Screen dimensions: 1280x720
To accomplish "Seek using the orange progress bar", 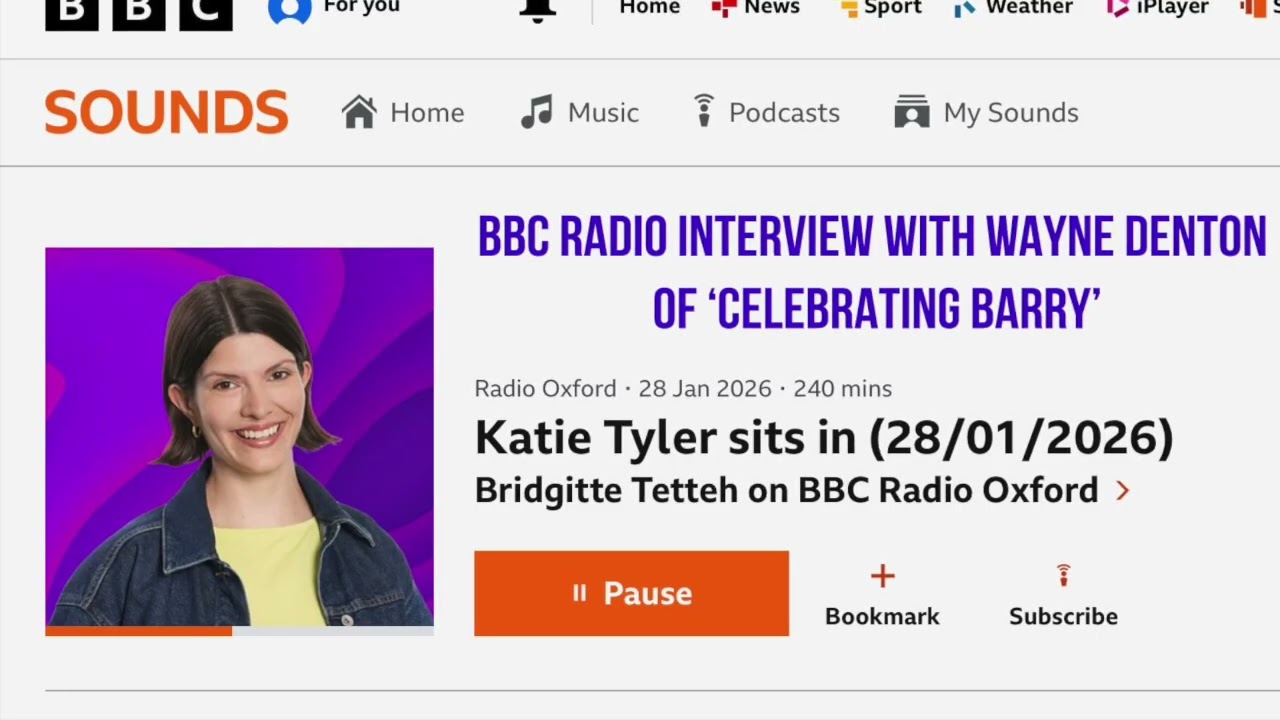I will (x=239, y=631).
